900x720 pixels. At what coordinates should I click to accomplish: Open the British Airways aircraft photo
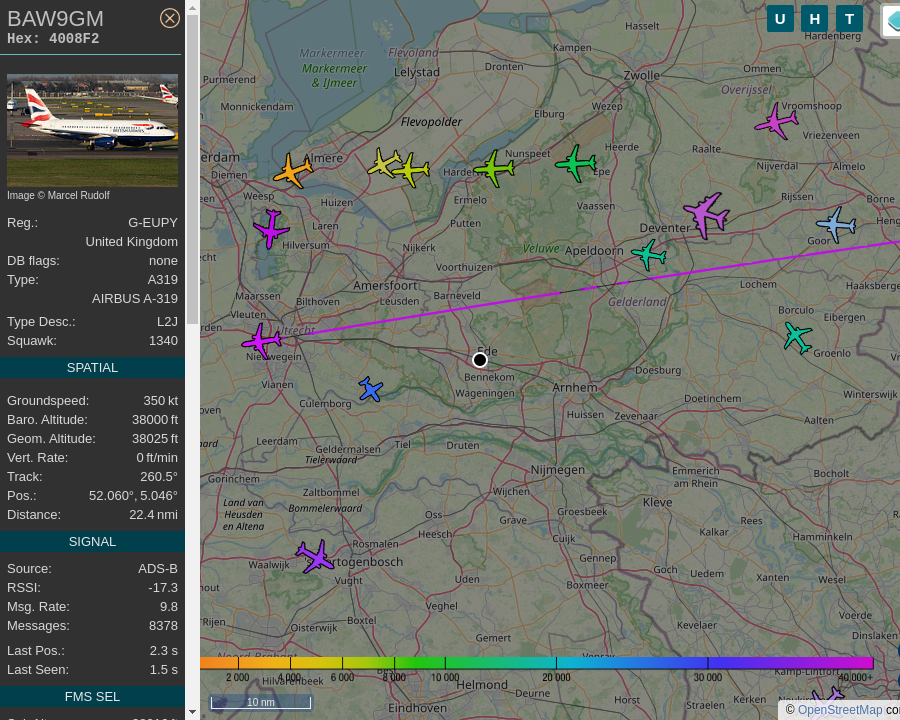tap(92, 130)
